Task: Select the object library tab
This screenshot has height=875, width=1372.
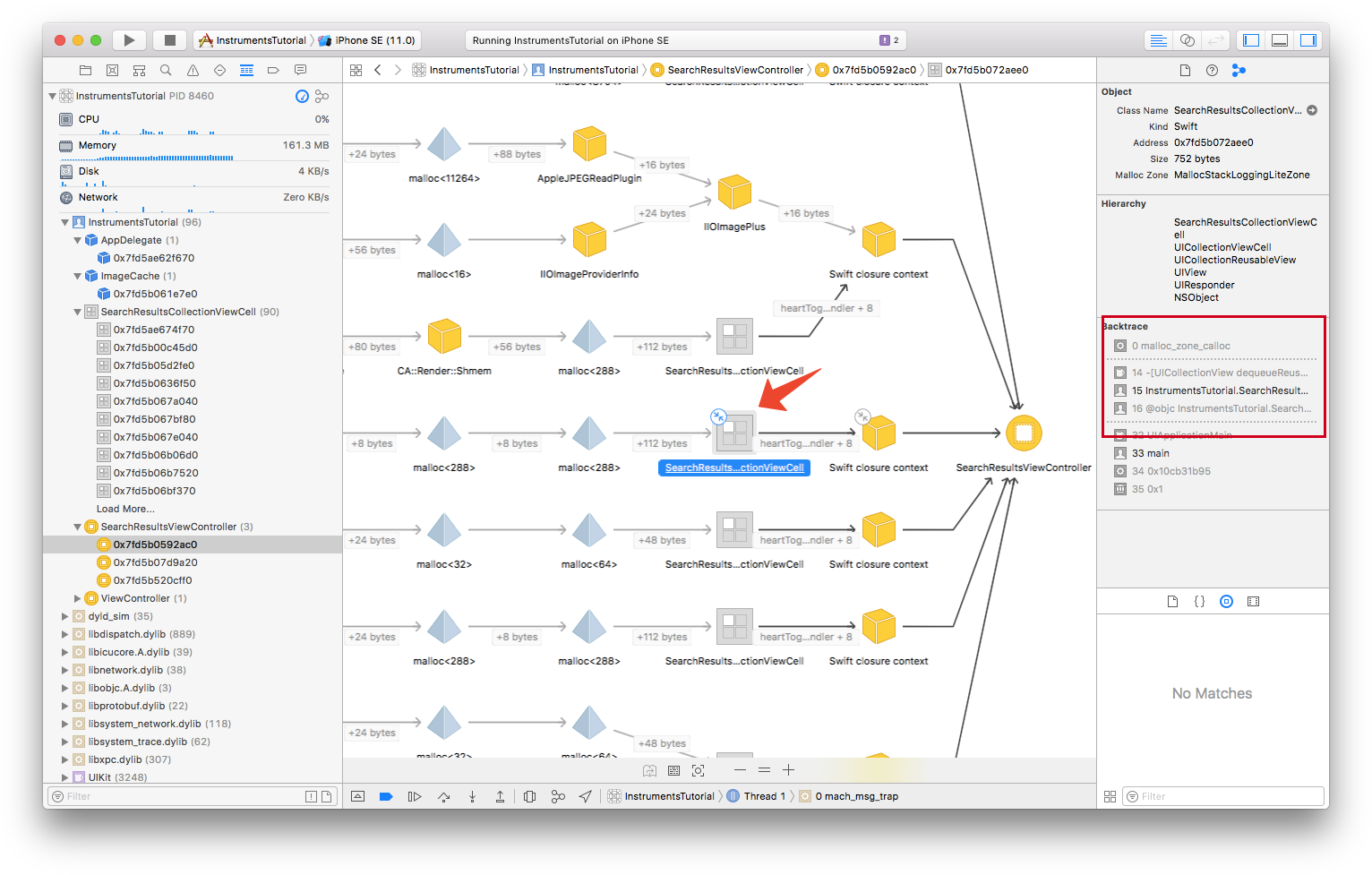Action: pyautogui.click(x=1226, y=602)
